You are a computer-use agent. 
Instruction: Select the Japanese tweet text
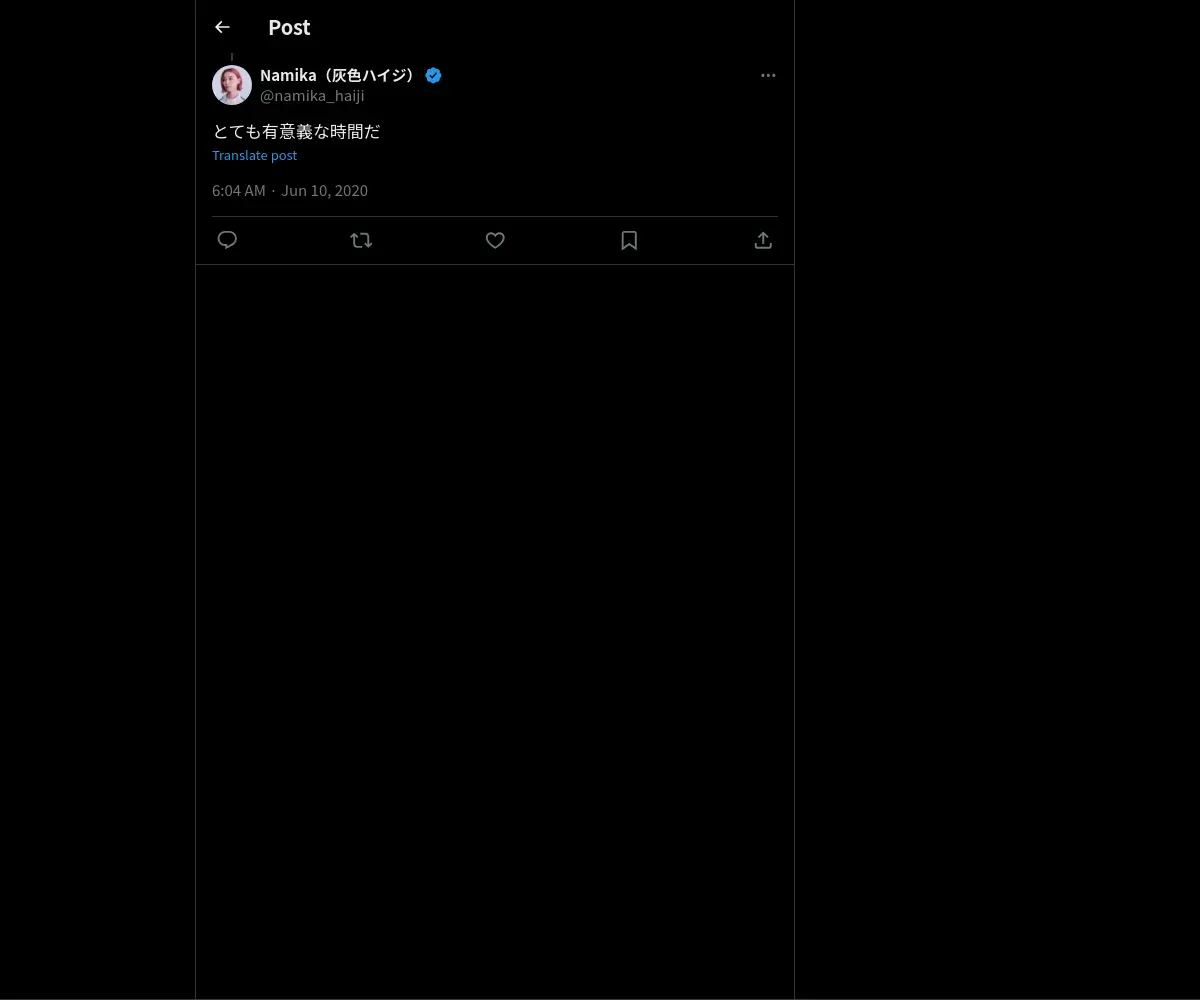tap(297, 131)
